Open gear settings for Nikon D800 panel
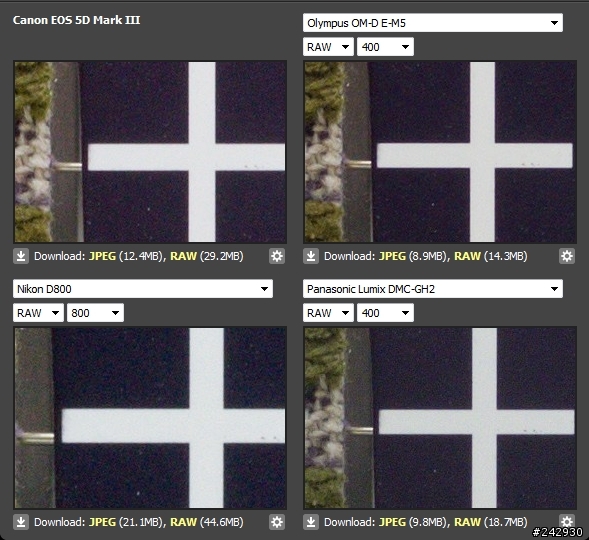Screen dimensions: 589x540 point(277,522)
